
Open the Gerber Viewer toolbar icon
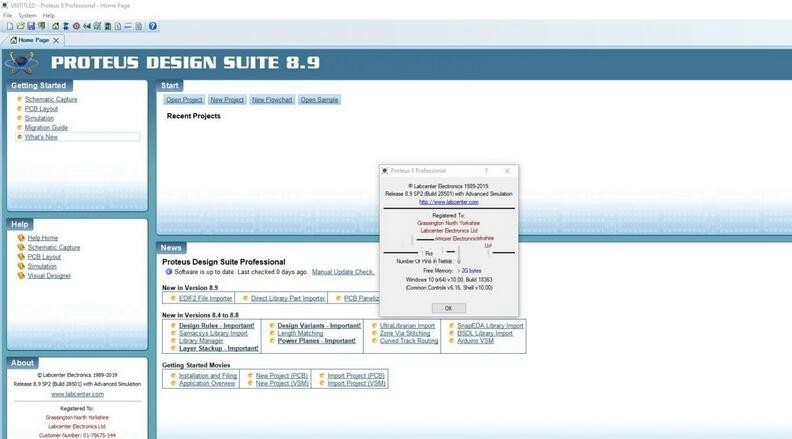point(97,26)
